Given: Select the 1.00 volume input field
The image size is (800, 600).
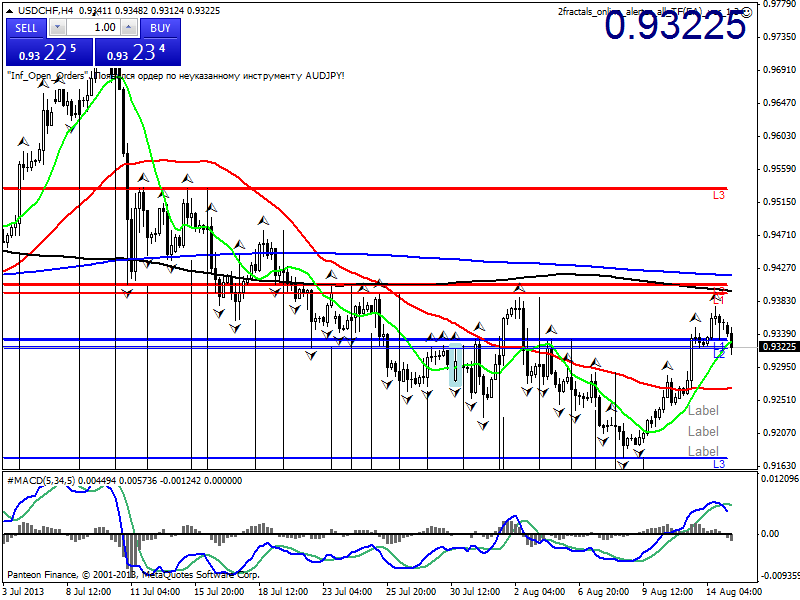Looking at the screenshot, I should (93, 28).
